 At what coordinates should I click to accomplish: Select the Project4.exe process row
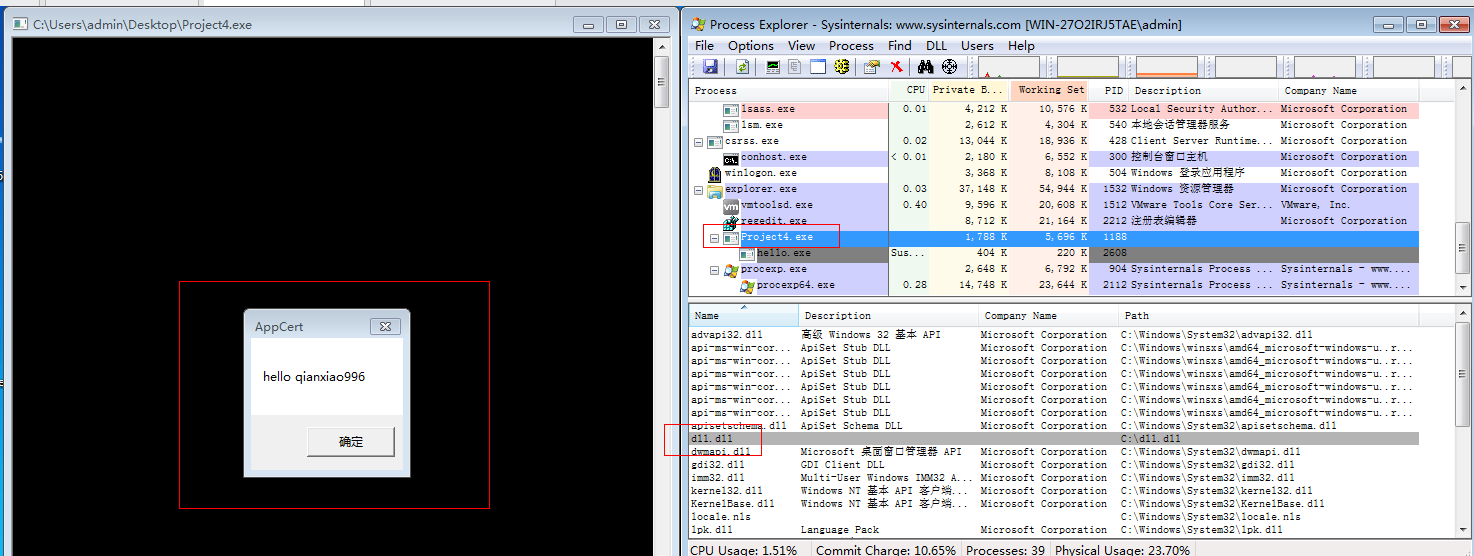[1054, 237]
